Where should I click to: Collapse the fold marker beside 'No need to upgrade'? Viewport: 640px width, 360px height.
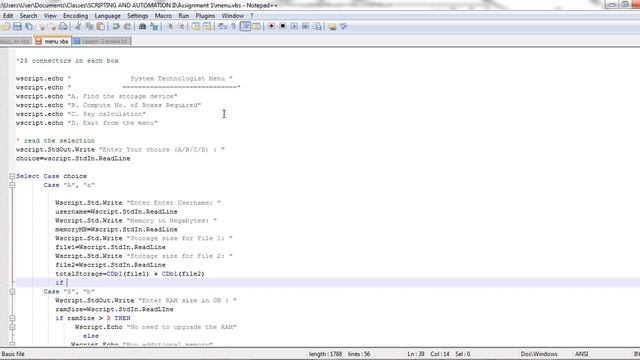coord(12,327)
